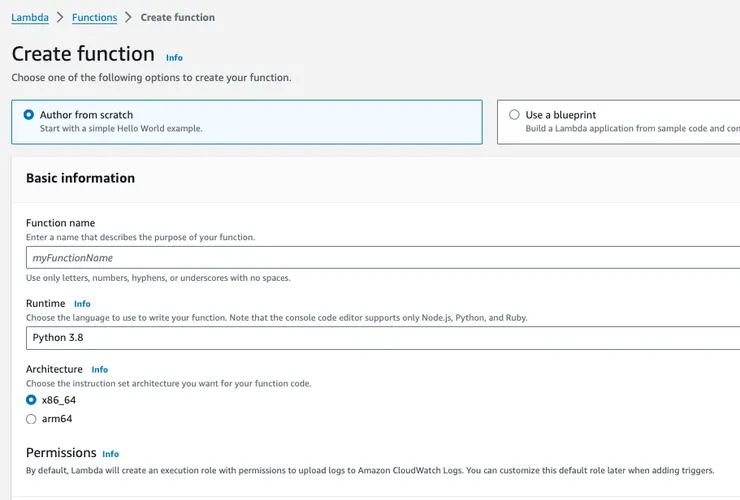The image size is (740, 500).
Task: Click the Create function page title
Action: pyautogui.click(x=83, y=54)
